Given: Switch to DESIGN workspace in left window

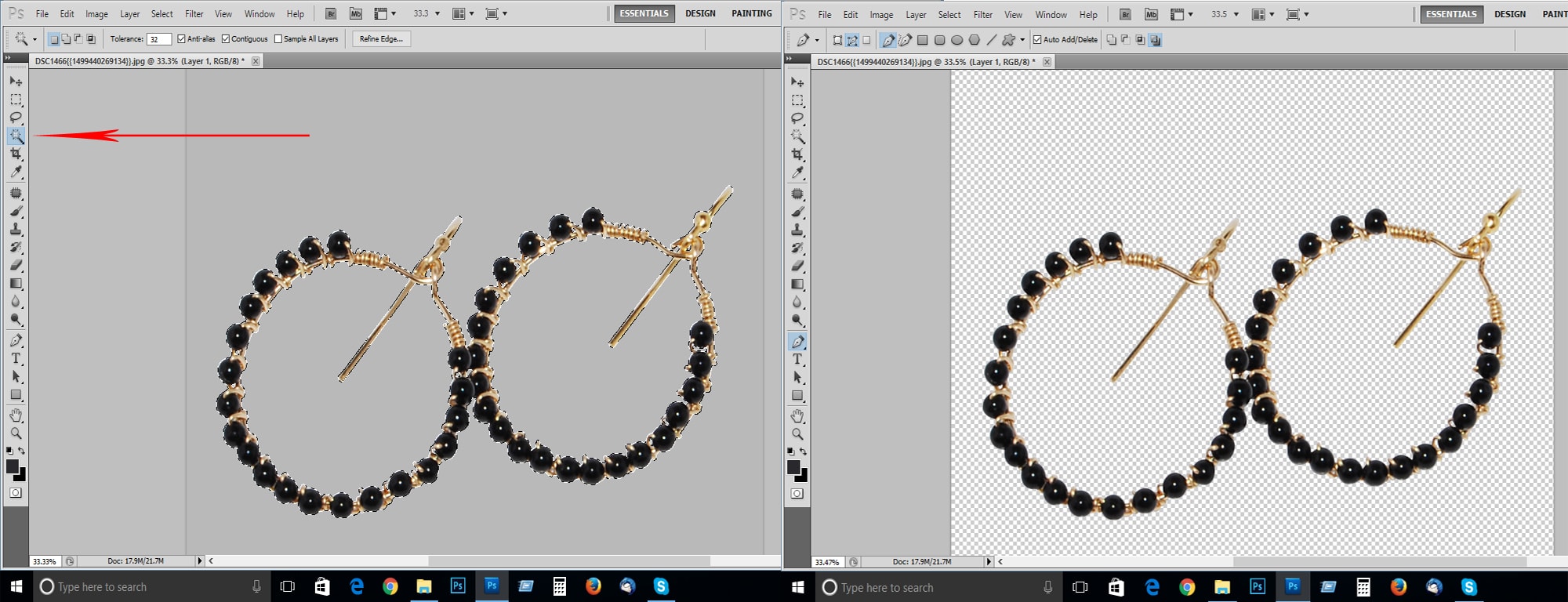Looking at the screenshot, I should pos(700,13).
